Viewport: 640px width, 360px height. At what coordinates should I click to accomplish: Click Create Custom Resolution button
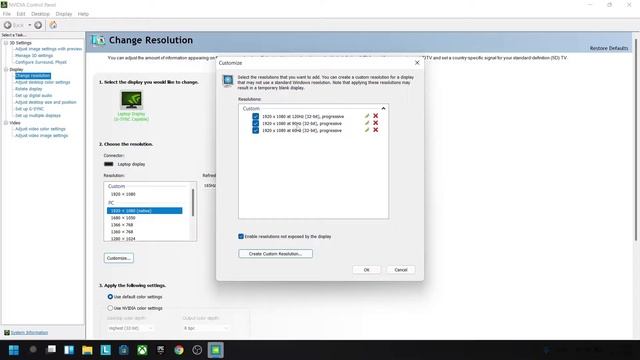276,253
